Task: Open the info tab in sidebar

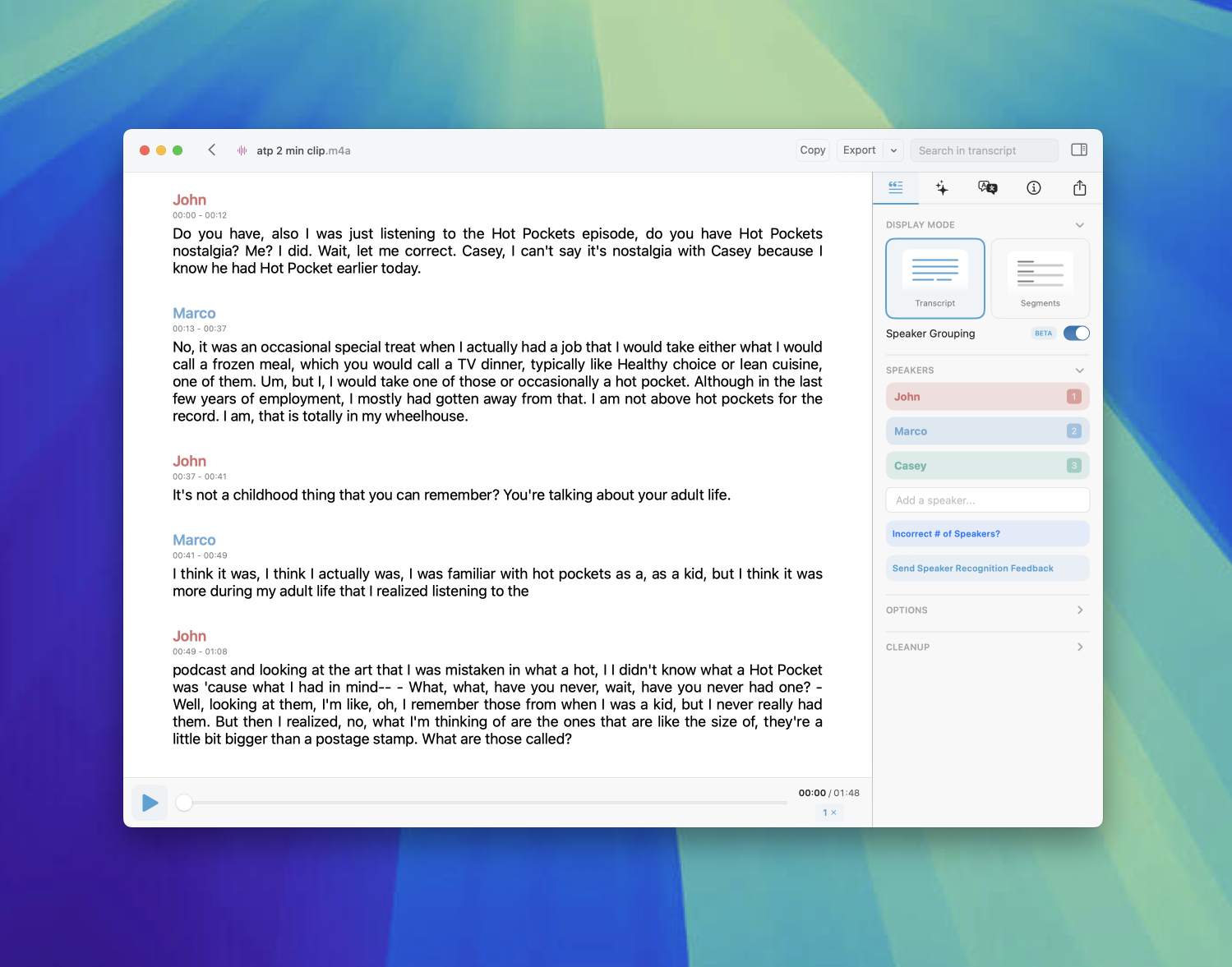Action: [1034, 188]
